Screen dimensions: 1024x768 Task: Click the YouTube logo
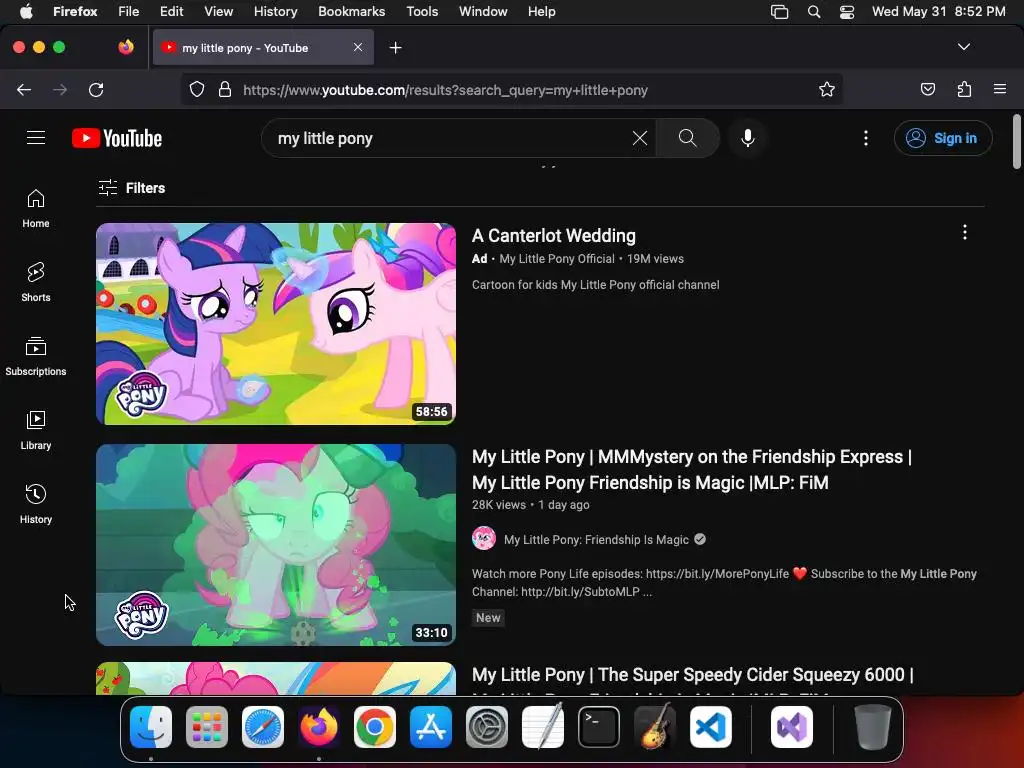point(117,138)
